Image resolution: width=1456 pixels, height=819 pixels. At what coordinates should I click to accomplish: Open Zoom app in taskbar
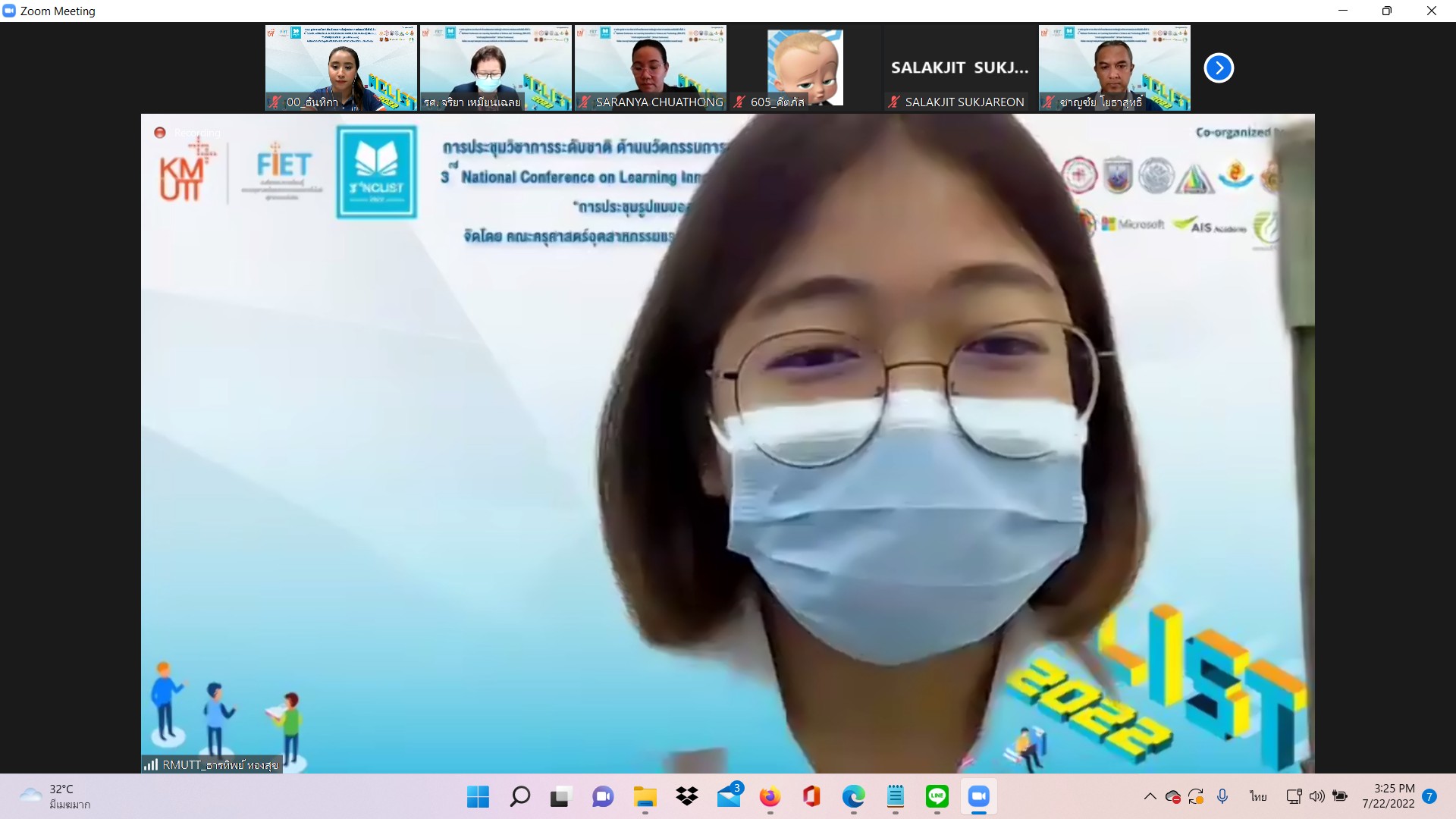[978, 796]
